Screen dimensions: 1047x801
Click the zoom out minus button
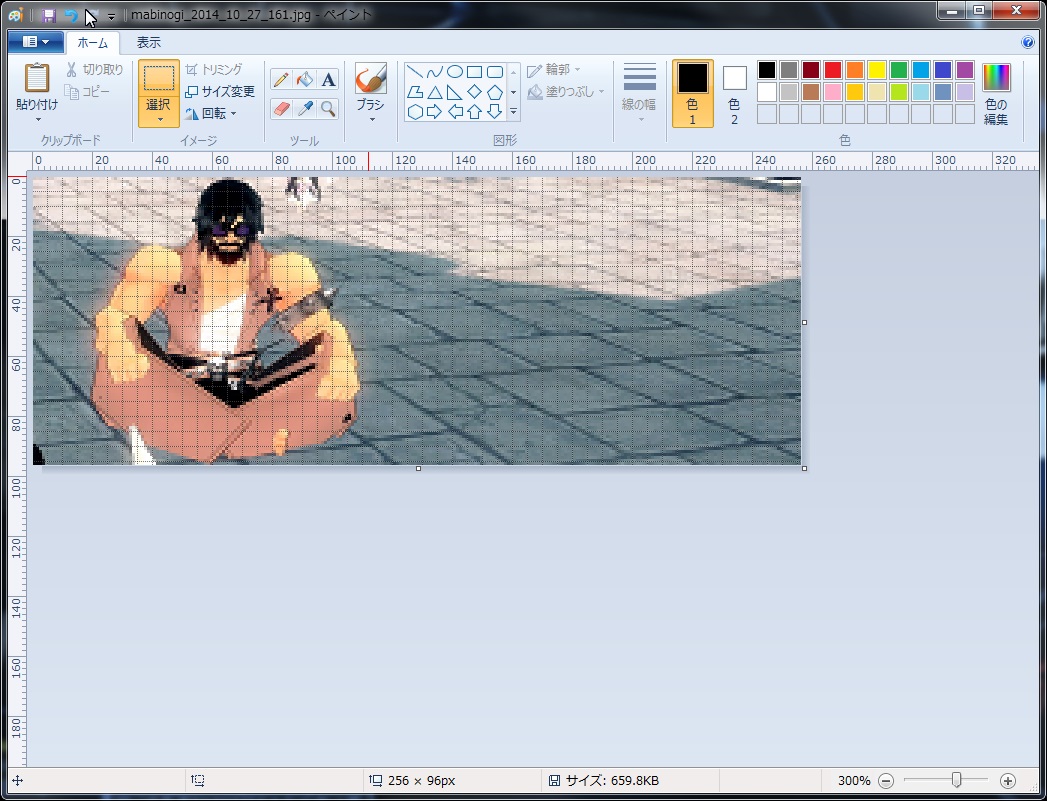(886, 780)
